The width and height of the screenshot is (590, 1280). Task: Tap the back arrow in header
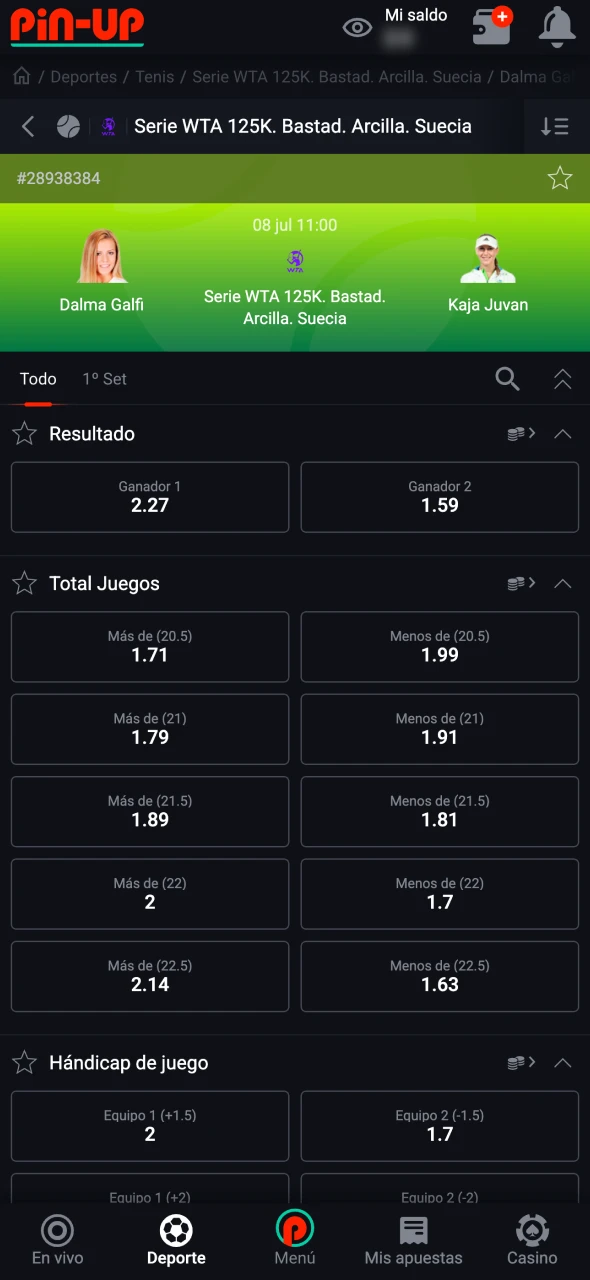point(28,126)
